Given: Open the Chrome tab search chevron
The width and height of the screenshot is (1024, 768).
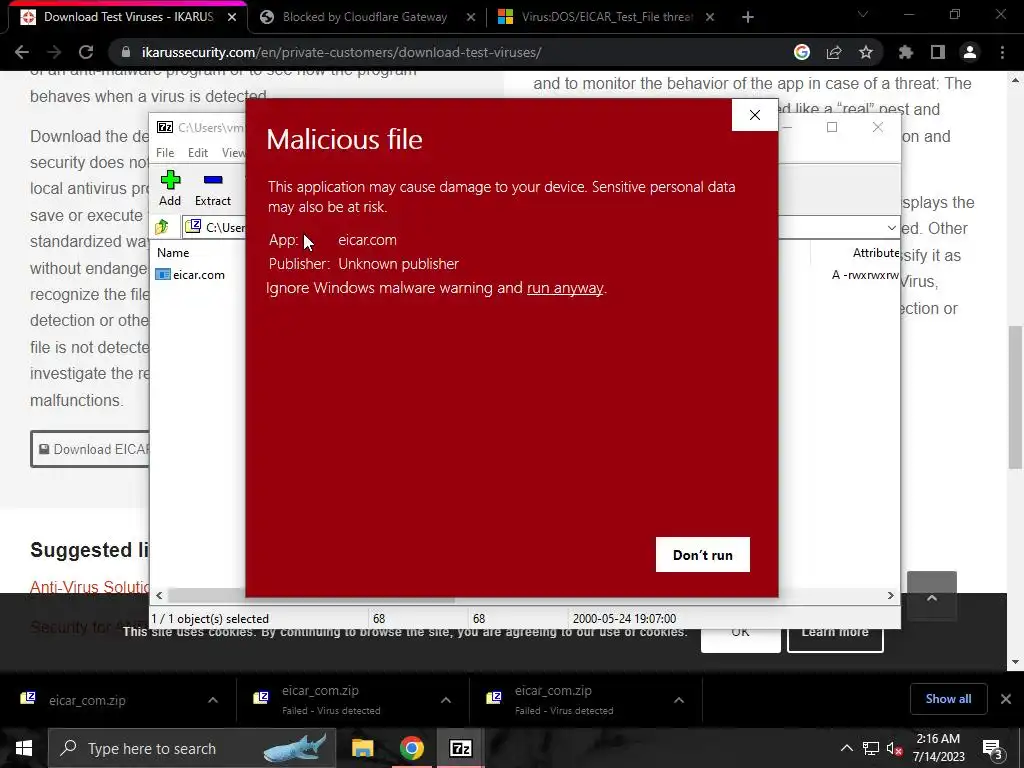Looking at the screenshot, I should point(863,14).
